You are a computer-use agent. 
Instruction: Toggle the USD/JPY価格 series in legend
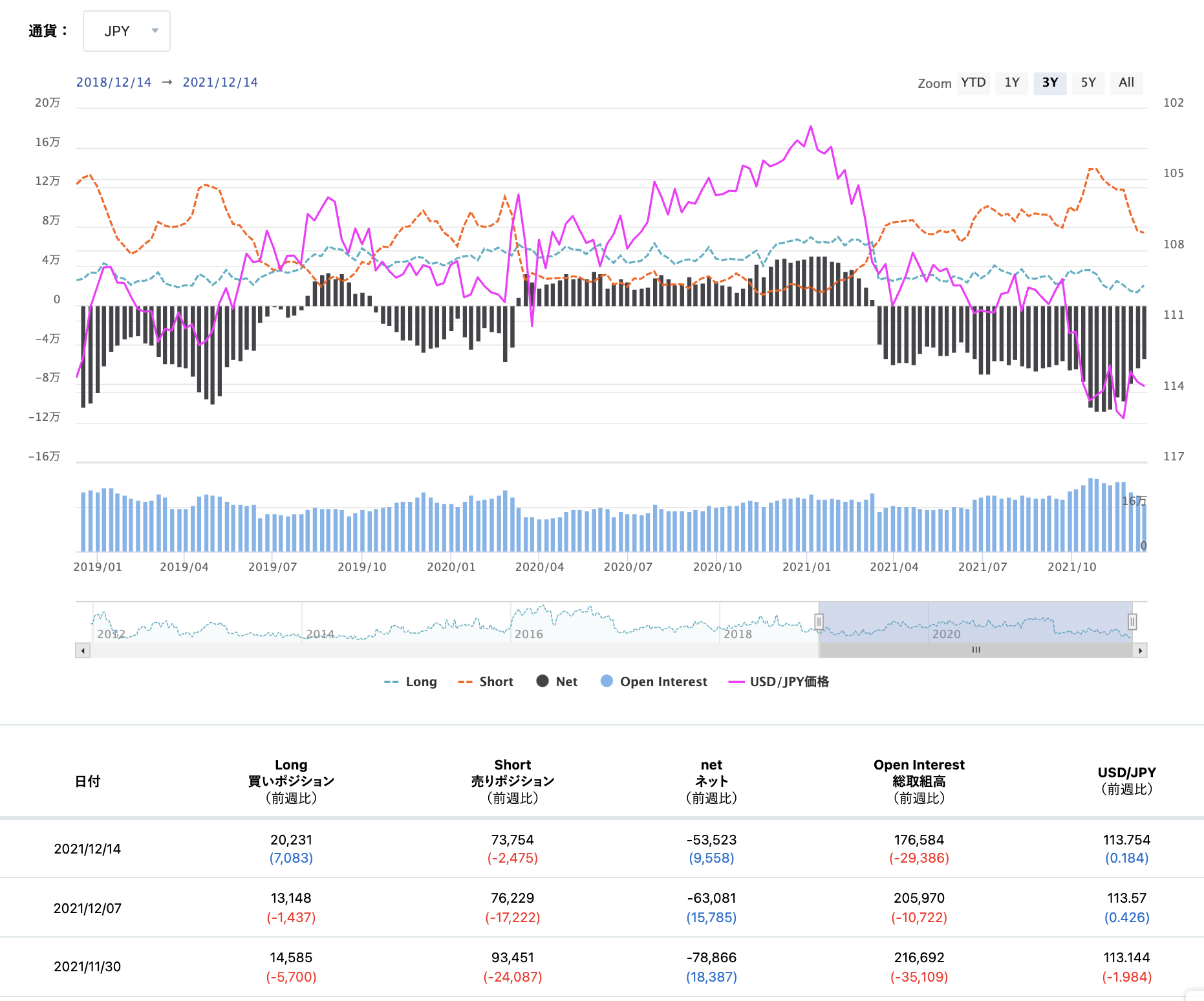(779, 682)
